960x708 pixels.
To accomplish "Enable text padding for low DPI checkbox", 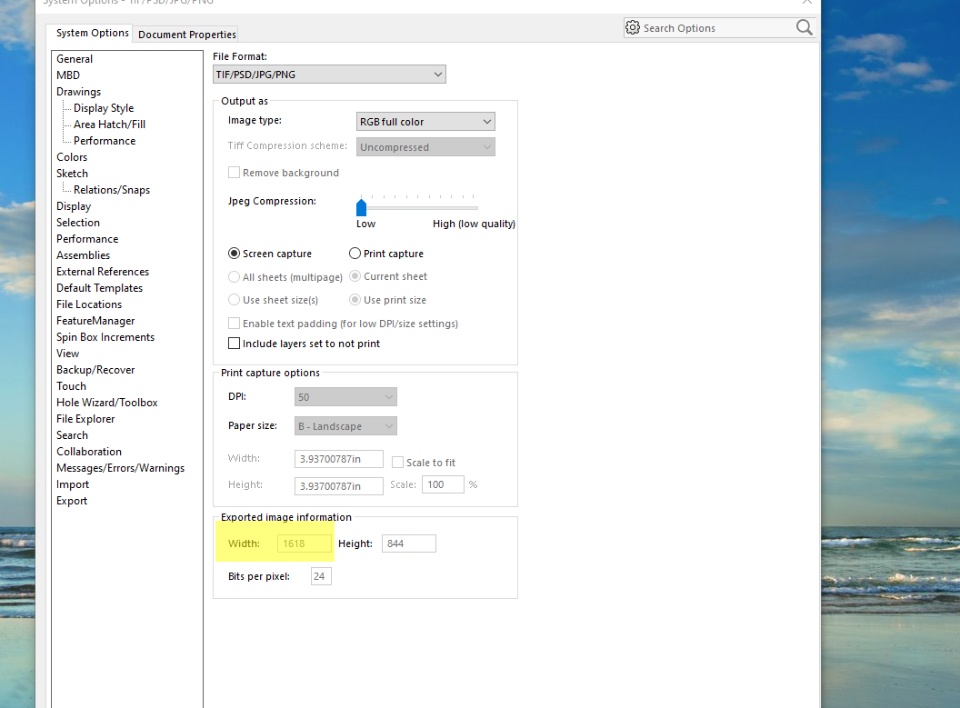I will coord(234,323).
